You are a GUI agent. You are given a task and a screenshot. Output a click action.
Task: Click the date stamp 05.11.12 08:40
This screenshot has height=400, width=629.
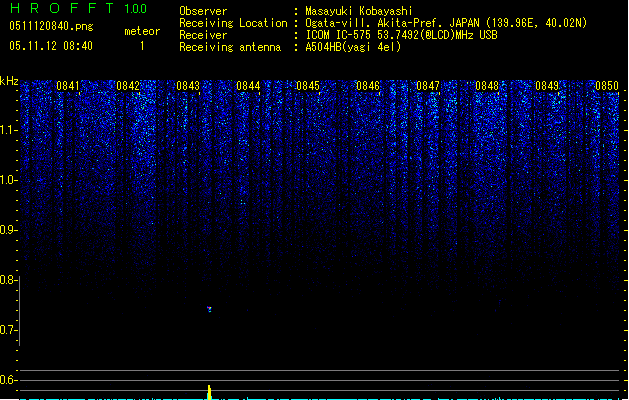click(x=51, y=46)
